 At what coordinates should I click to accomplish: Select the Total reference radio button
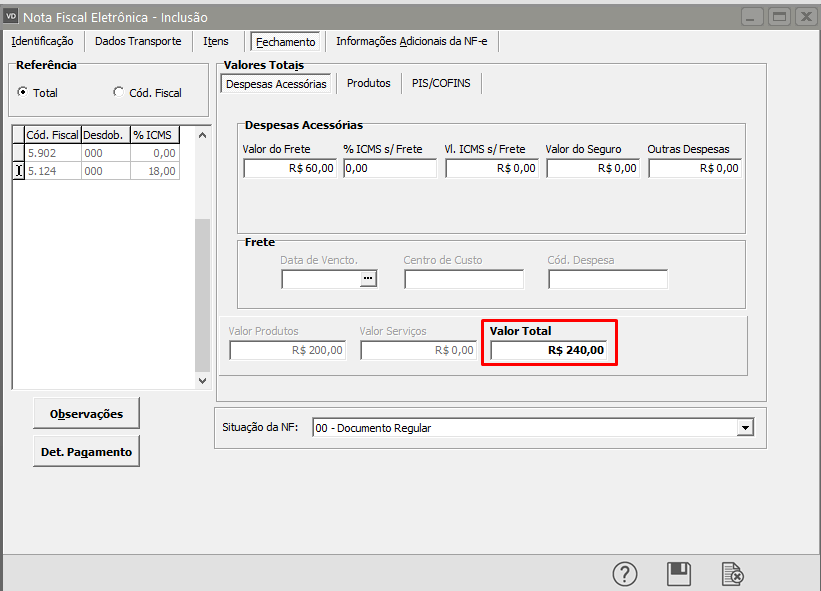click(23, 92)
